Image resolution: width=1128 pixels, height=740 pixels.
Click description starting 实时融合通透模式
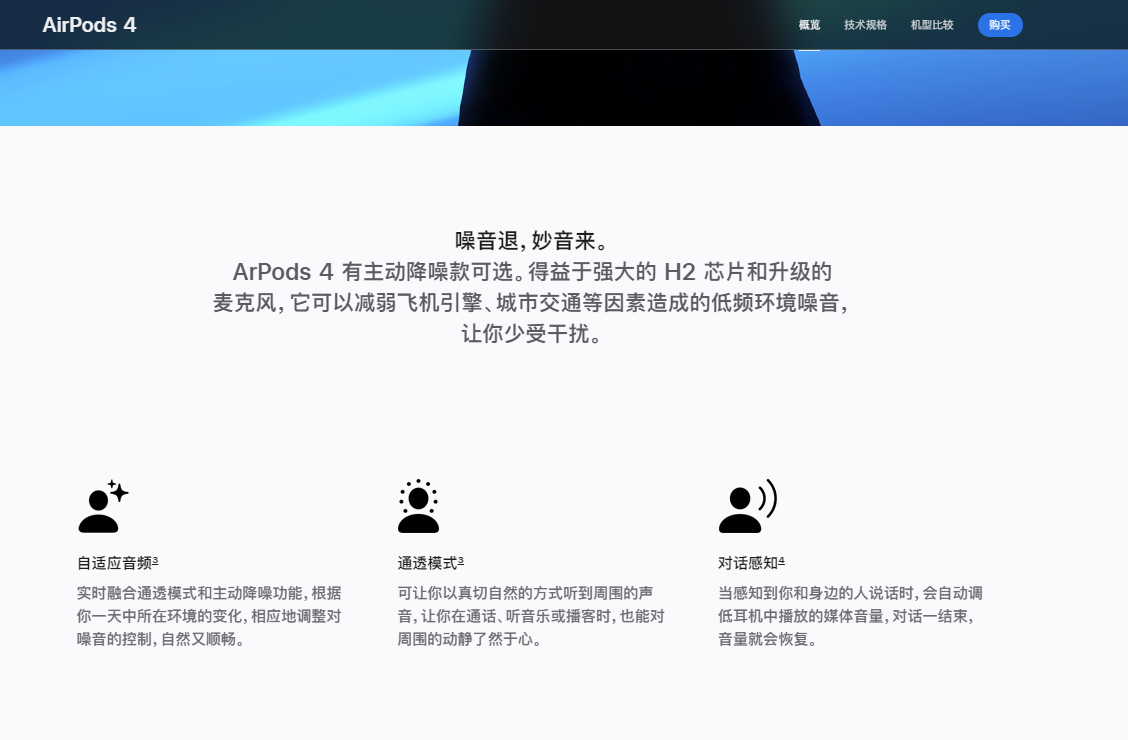(209, 616)
